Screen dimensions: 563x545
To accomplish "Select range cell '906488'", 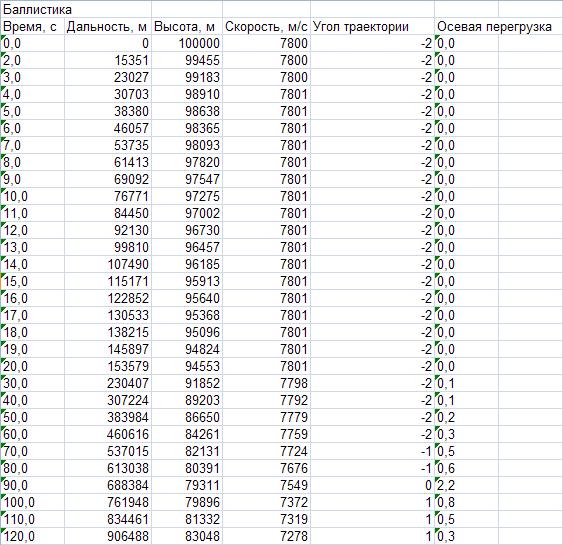I will (108, 536).
